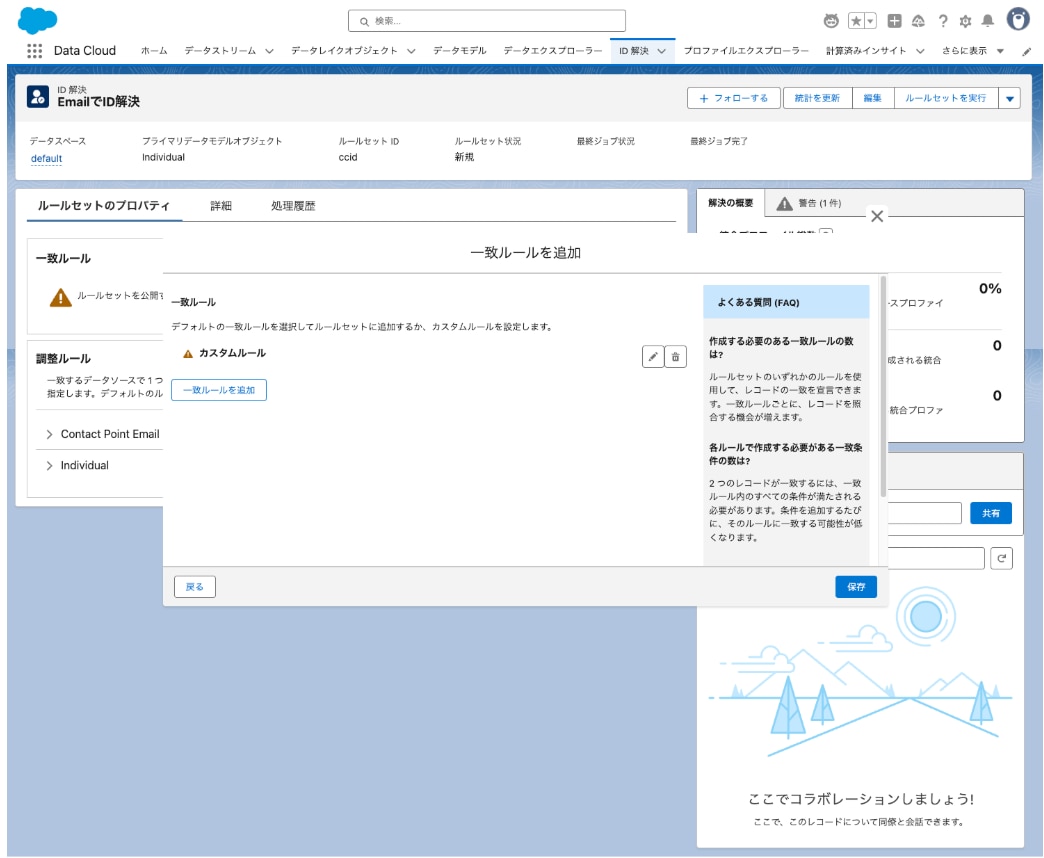The height and width of the screenshot is (858, 1044).
Task: Open the さらに表示 navigation dropdown
Action: click(972, 51)
